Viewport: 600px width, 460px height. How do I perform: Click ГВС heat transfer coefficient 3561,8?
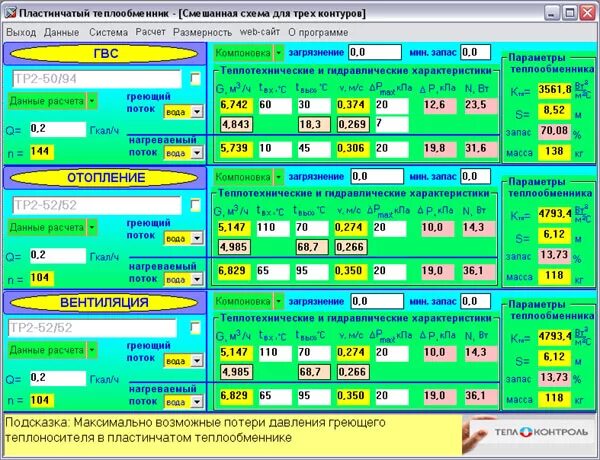pyautogui.click(x=554, y=90)
